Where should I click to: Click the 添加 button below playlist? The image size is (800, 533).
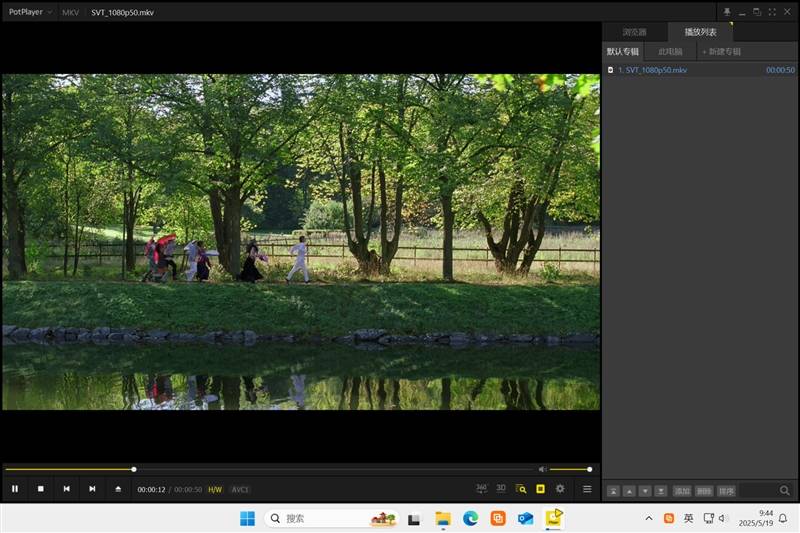click(x=682, y=491)
